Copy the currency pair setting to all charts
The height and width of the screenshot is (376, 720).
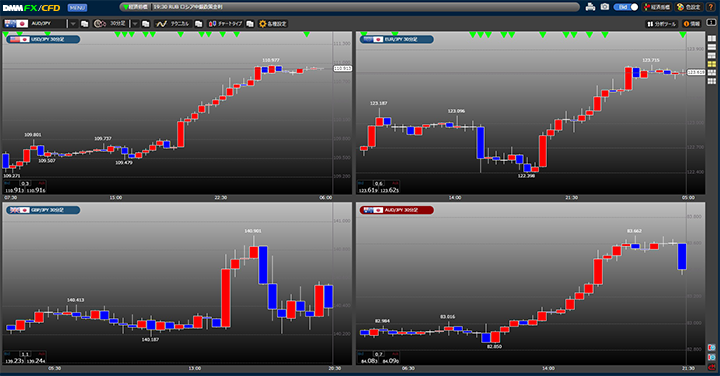point(84,23)
